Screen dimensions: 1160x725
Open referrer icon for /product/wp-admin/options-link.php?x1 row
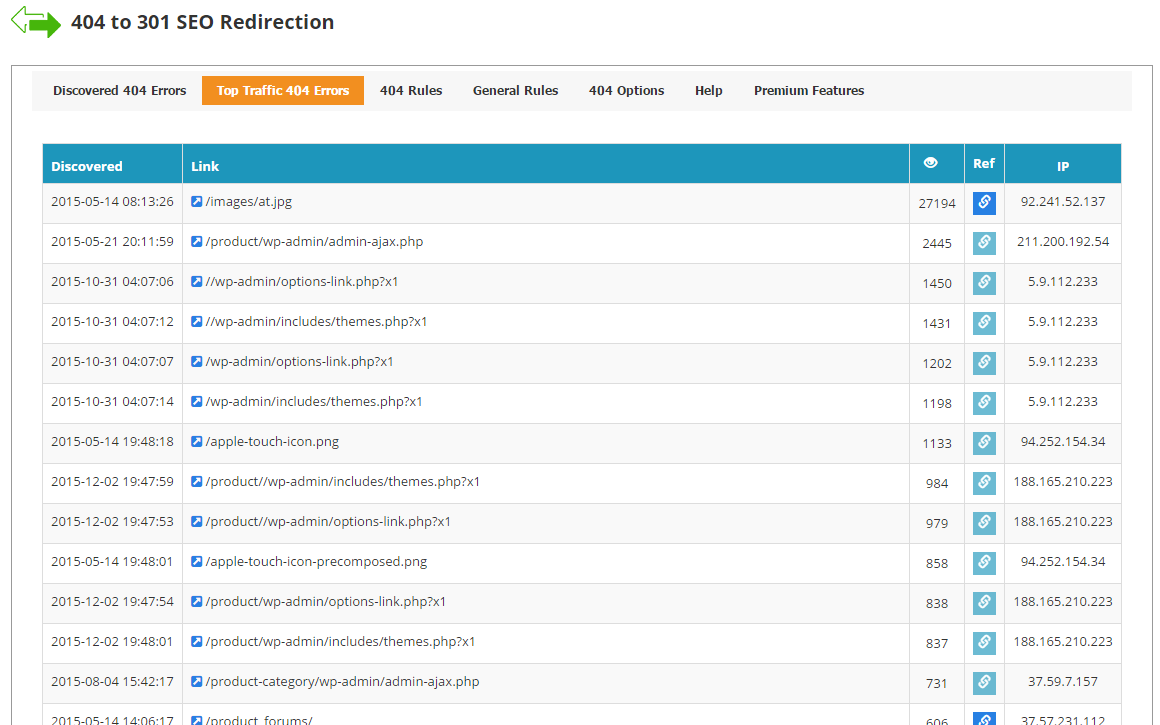(984, 602)
